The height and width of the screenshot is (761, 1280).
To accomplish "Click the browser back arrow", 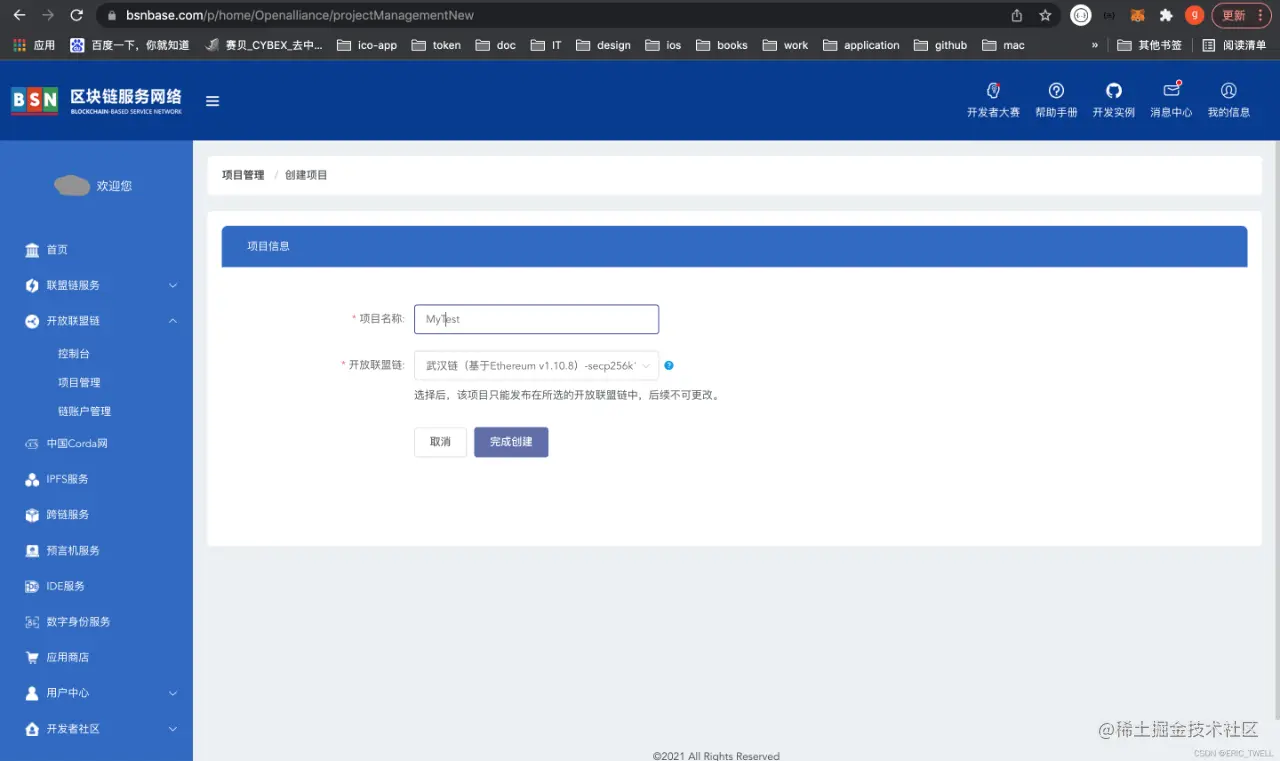I will pyautogui.click(x=19, y=15).
